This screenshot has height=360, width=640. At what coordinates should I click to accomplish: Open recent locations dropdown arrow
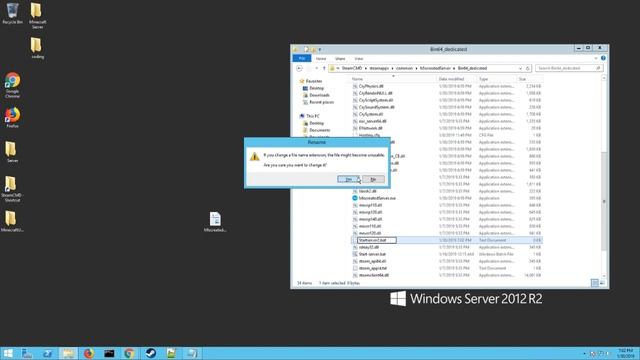(316, 69)
